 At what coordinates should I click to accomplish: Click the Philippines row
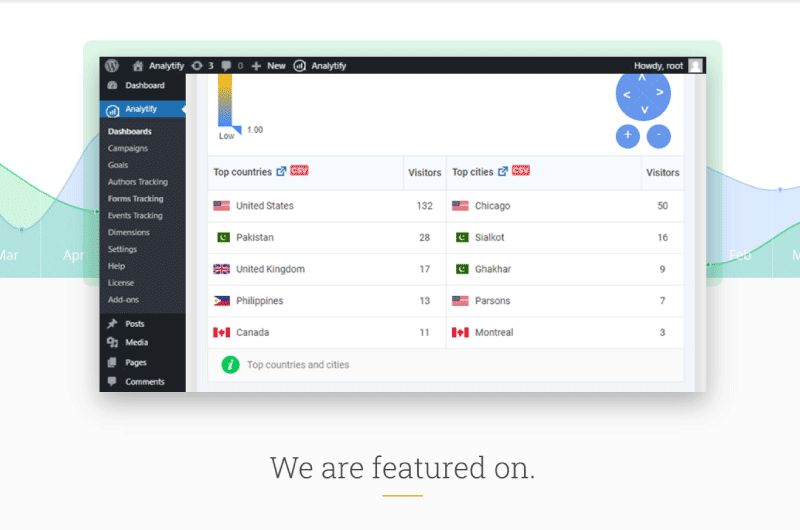[x=327, y=301]
